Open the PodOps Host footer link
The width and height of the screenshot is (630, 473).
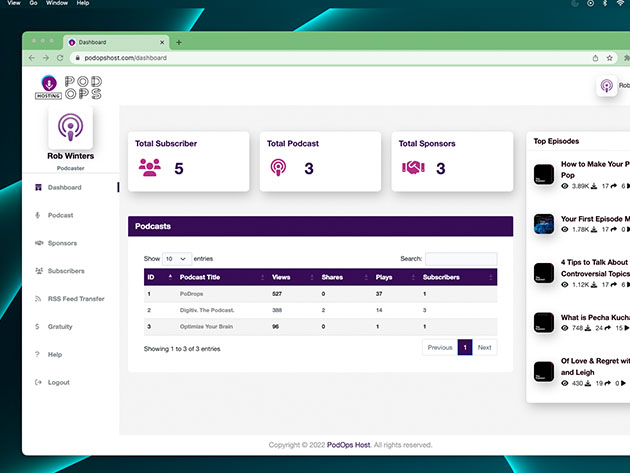[x=348, y=445]
